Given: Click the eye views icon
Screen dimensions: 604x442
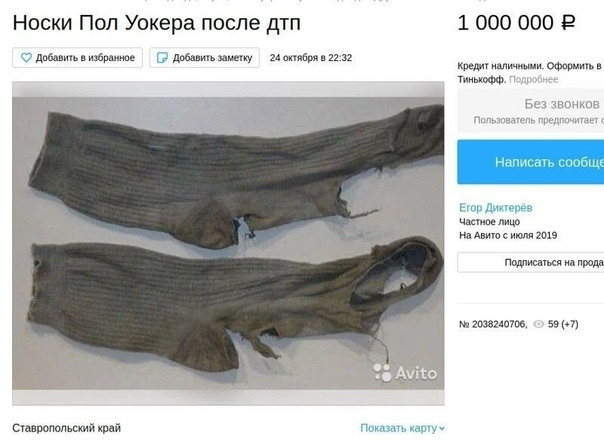Looking at the screenshot, I should tap(539, 324).
